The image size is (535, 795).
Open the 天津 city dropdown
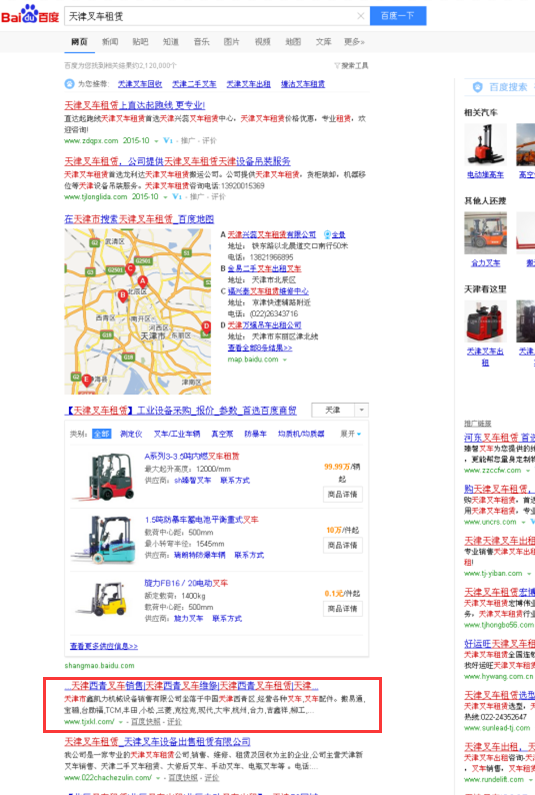click(x=340, y=410)
